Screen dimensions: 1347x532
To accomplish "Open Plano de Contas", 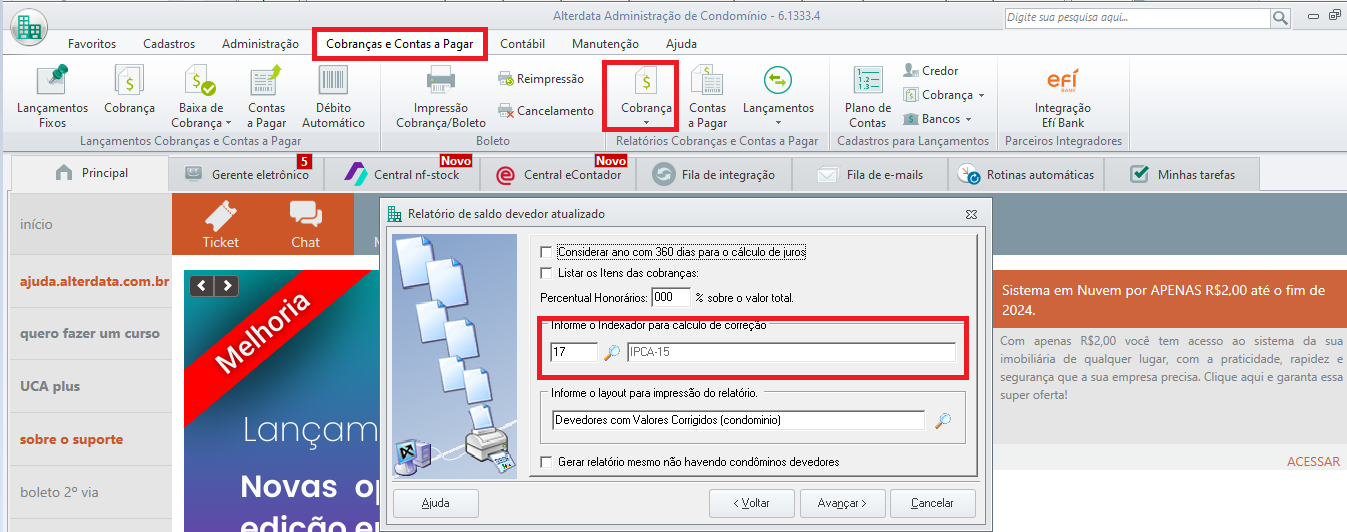I will [x=868, y=96].
